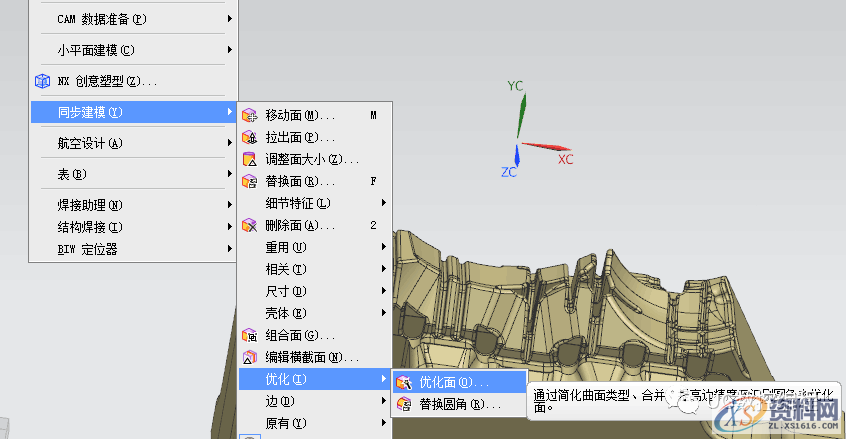The height and width of the screenshot is (439, 846).
Task: Expand the 重用 submenu arrow
Action: (384, 246)
